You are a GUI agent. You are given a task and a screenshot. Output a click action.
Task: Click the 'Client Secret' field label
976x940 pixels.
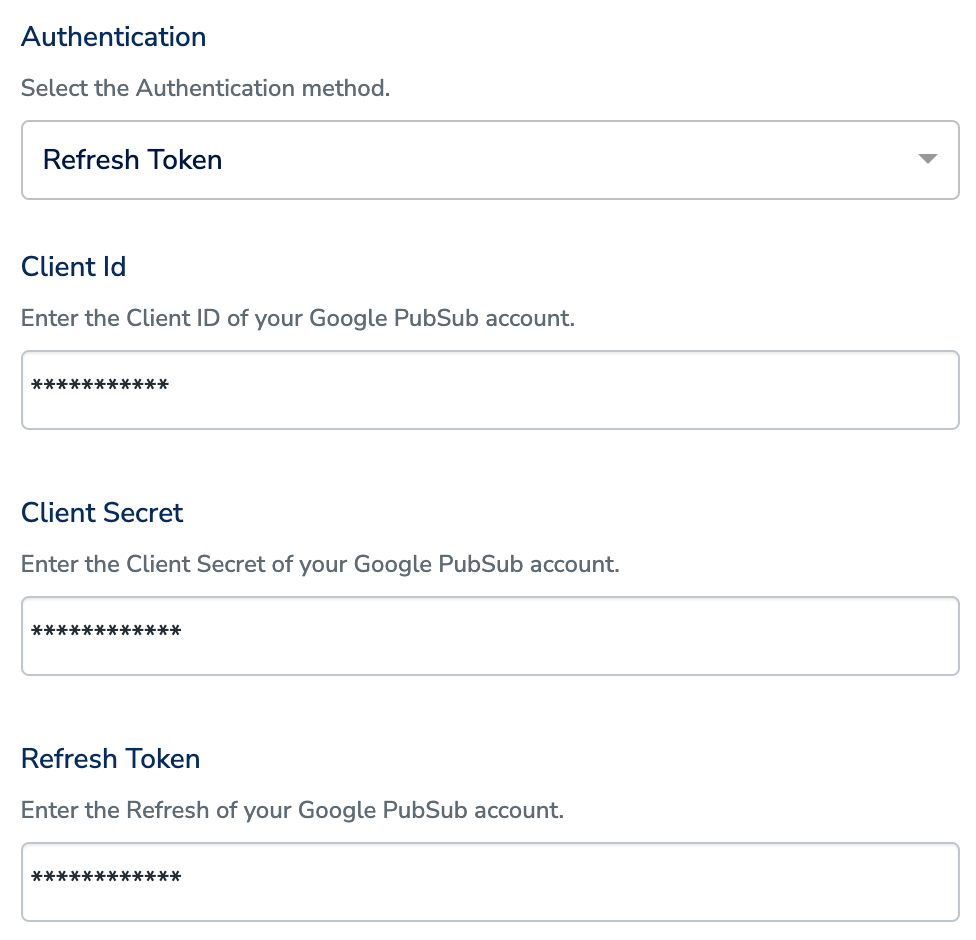102,513
